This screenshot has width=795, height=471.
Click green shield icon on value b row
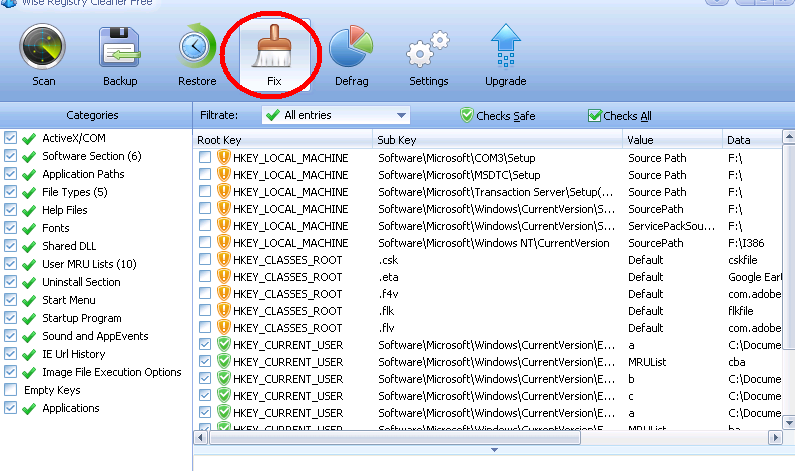coord(224,378)
